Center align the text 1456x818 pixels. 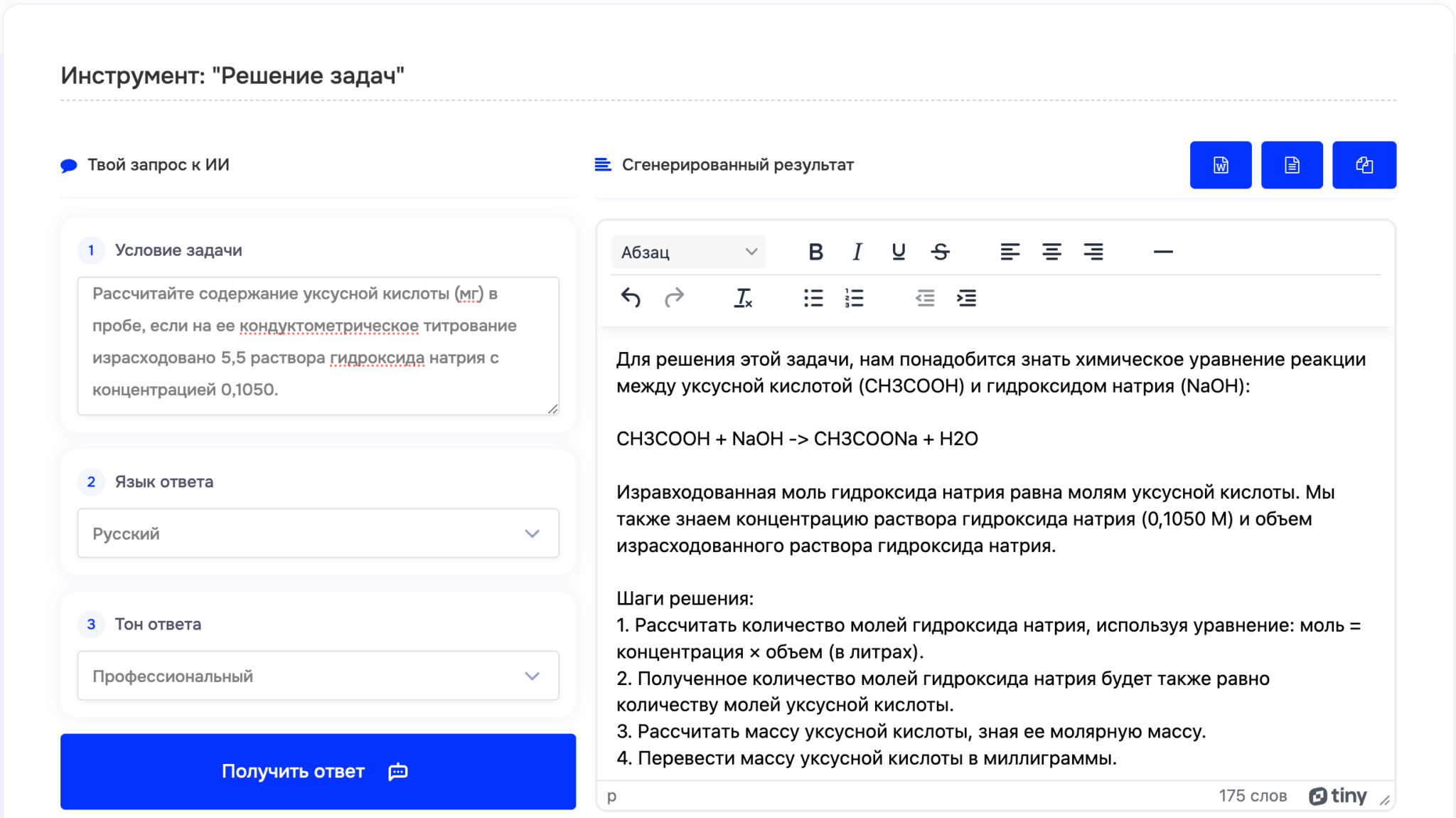point(1051,252)
